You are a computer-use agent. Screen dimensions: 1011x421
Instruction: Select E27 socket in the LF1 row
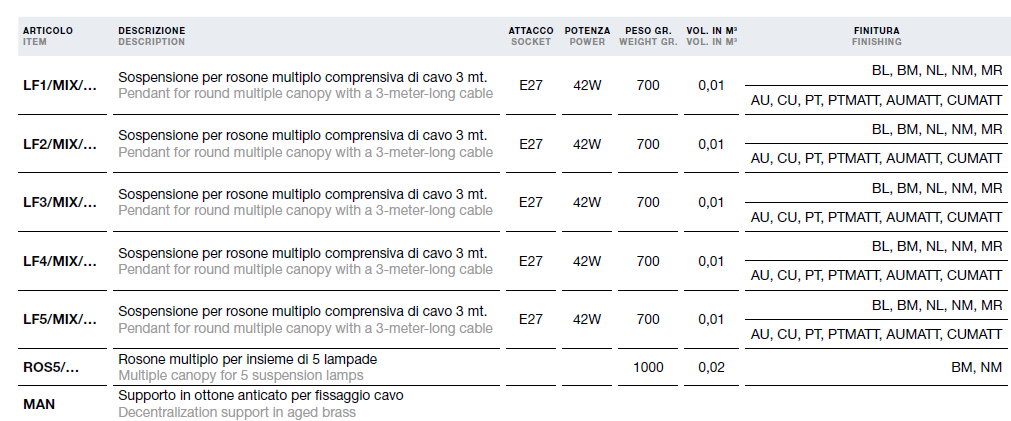[531, 85]
